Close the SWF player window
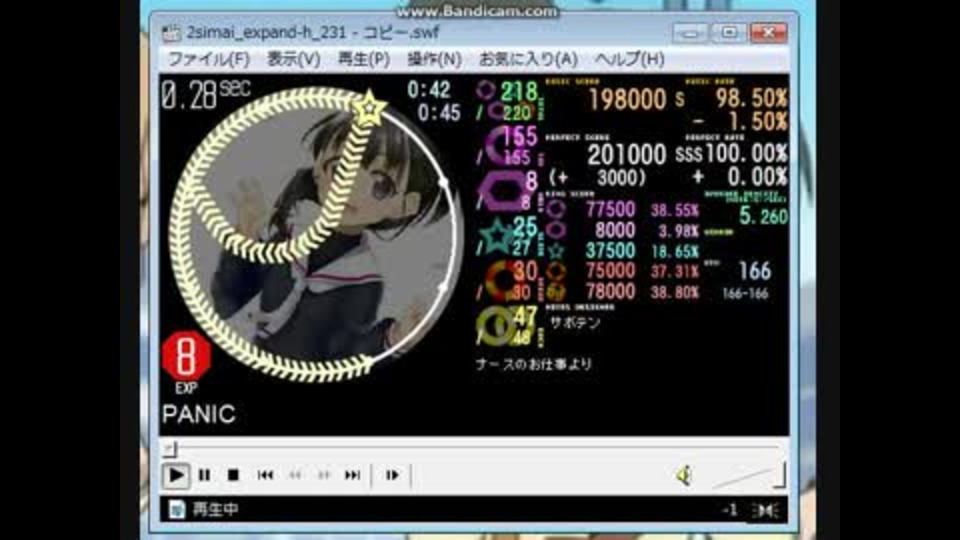The image size is (960, 540). [769, 33]
